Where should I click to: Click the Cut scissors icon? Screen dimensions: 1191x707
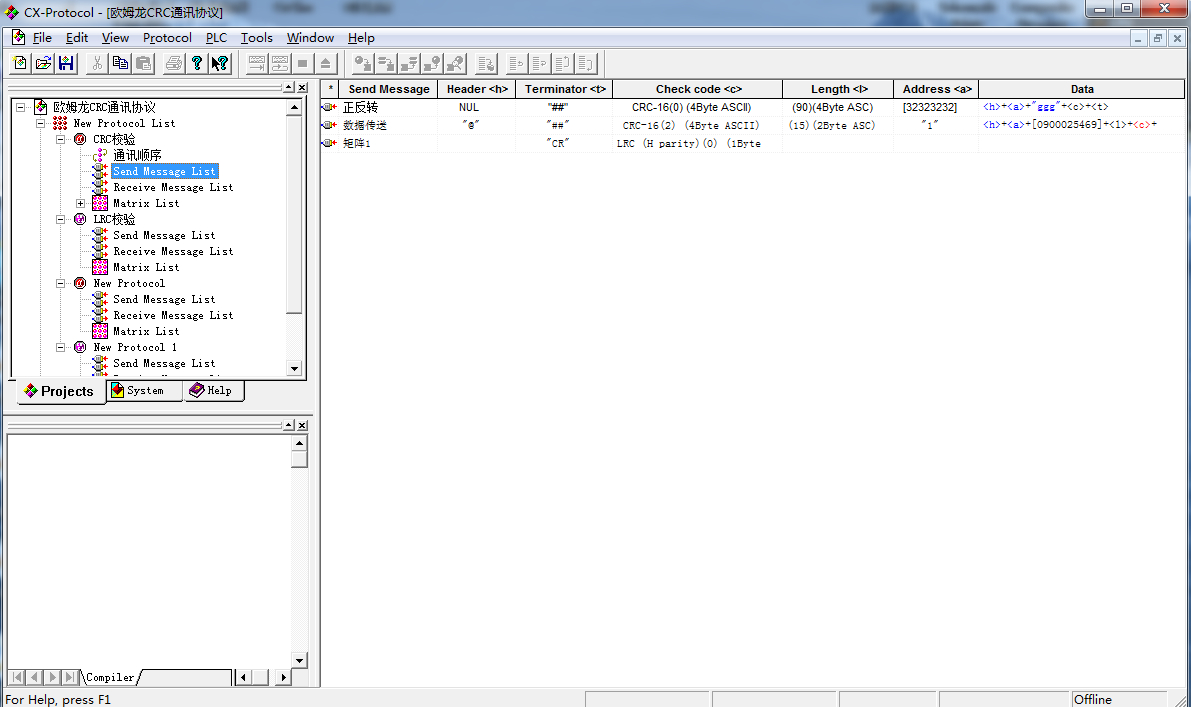click(97, 64)
